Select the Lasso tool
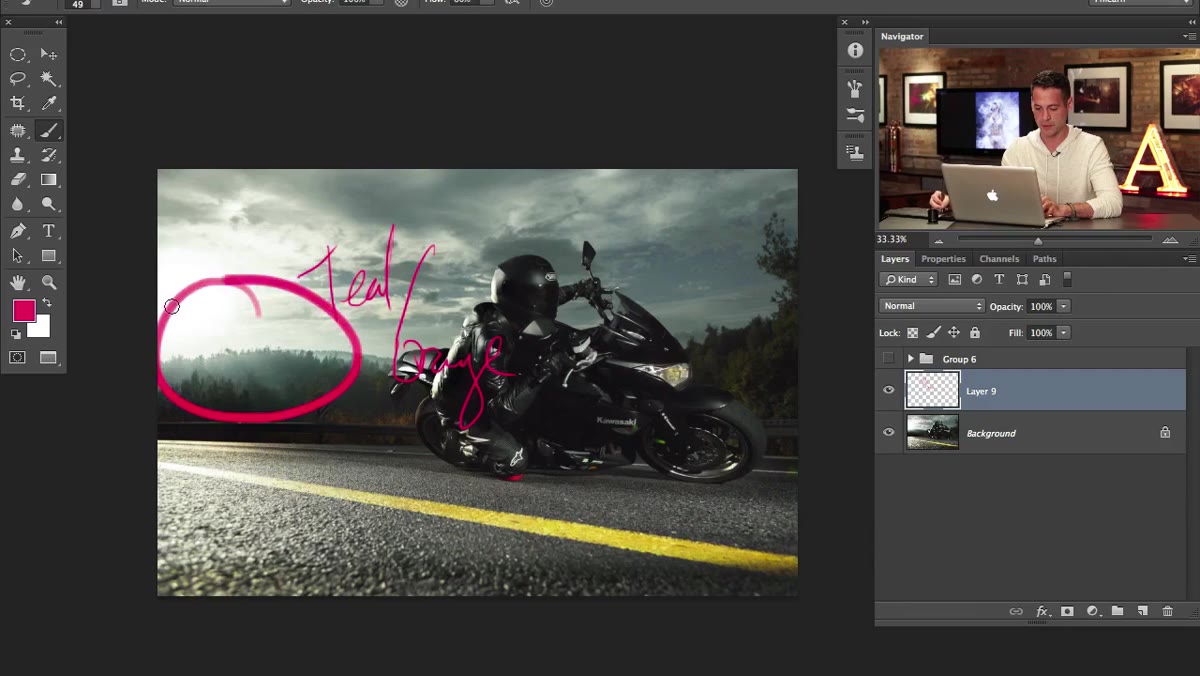Image resolution: width=1200 pixels, height=676 pixels. [18, 78]
